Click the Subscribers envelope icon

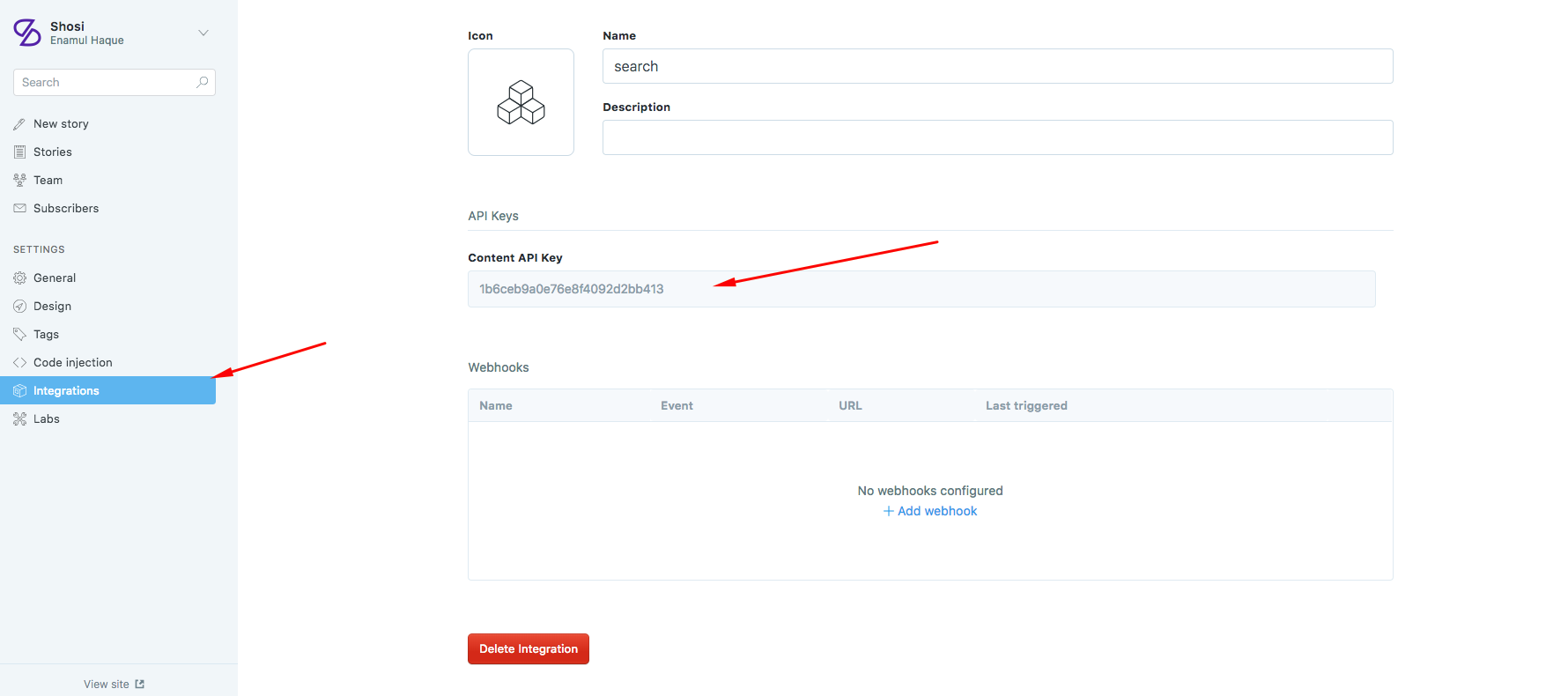[19, 209]
